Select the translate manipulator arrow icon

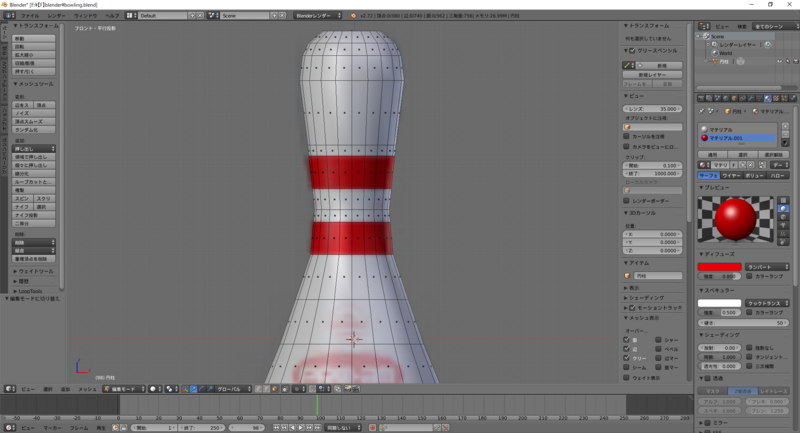tap(194, 389)
